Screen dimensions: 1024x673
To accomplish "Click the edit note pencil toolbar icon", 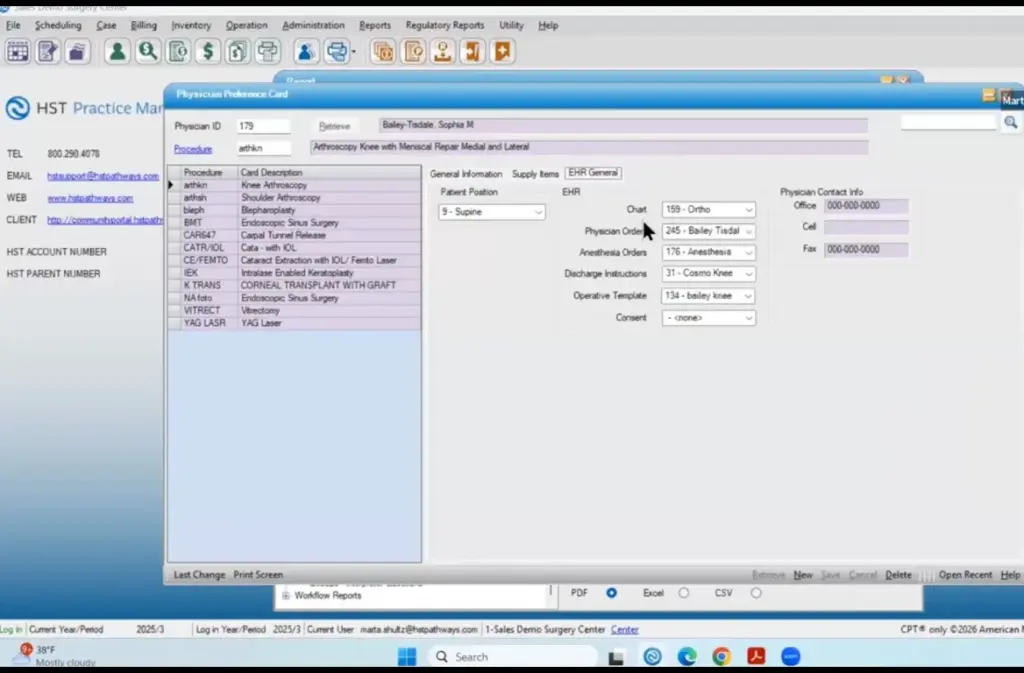I will [47, 52].
